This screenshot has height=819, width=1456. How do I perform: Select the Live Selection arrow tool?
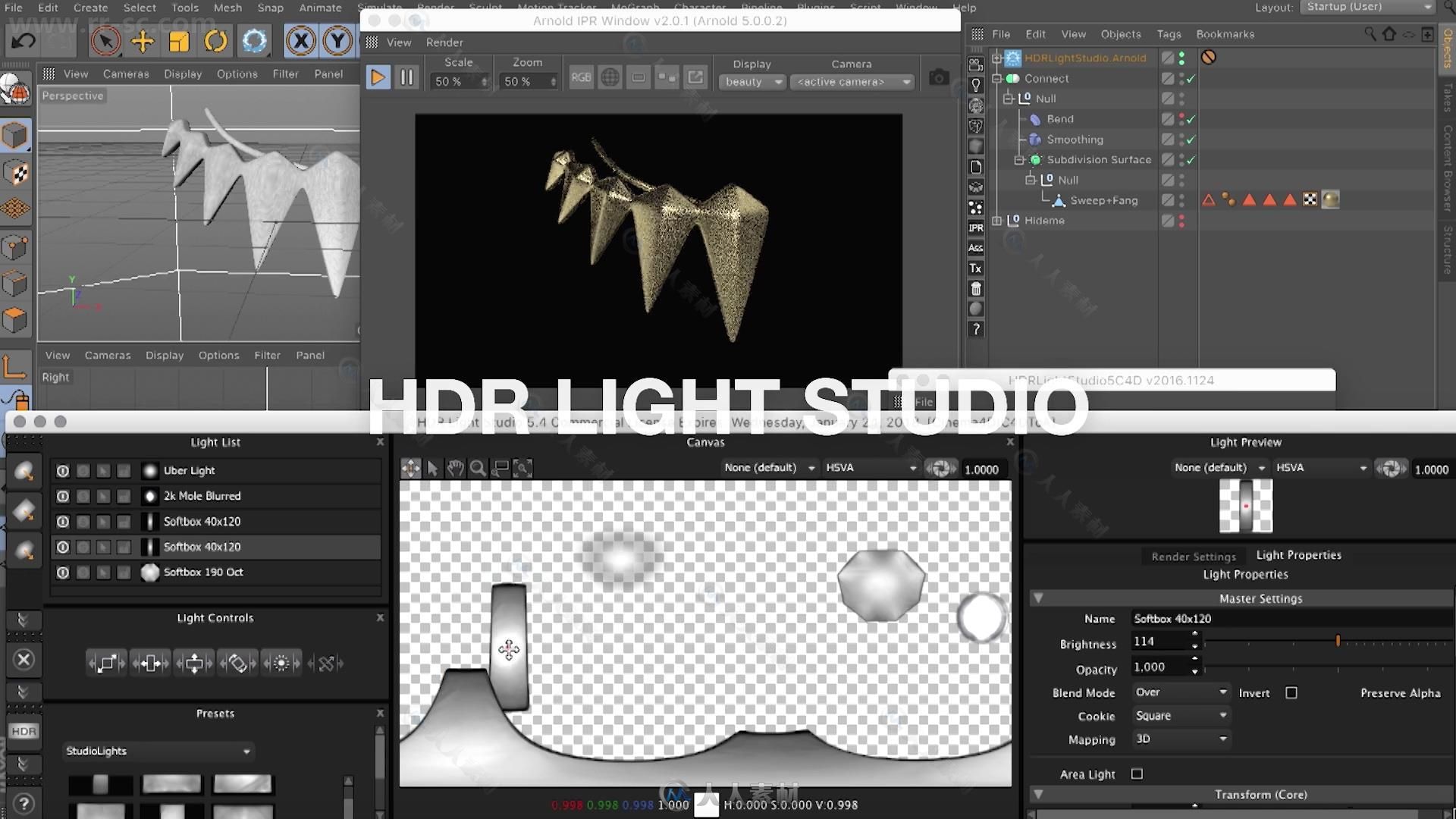click(105, 41)
